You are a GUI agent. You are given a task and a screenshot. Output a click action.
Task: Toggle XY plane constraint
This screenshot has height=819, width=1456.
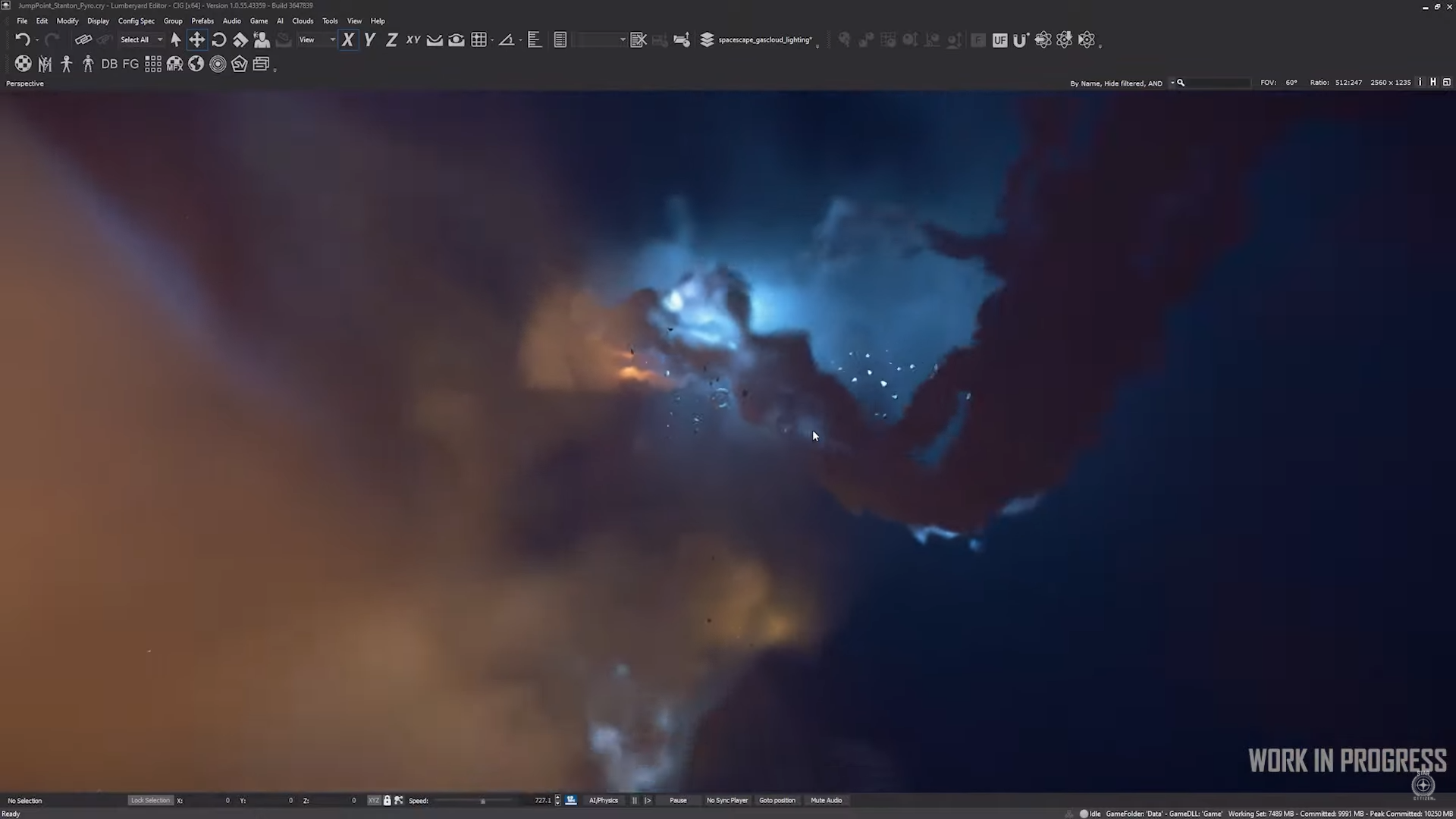click(x=413, y=39)
